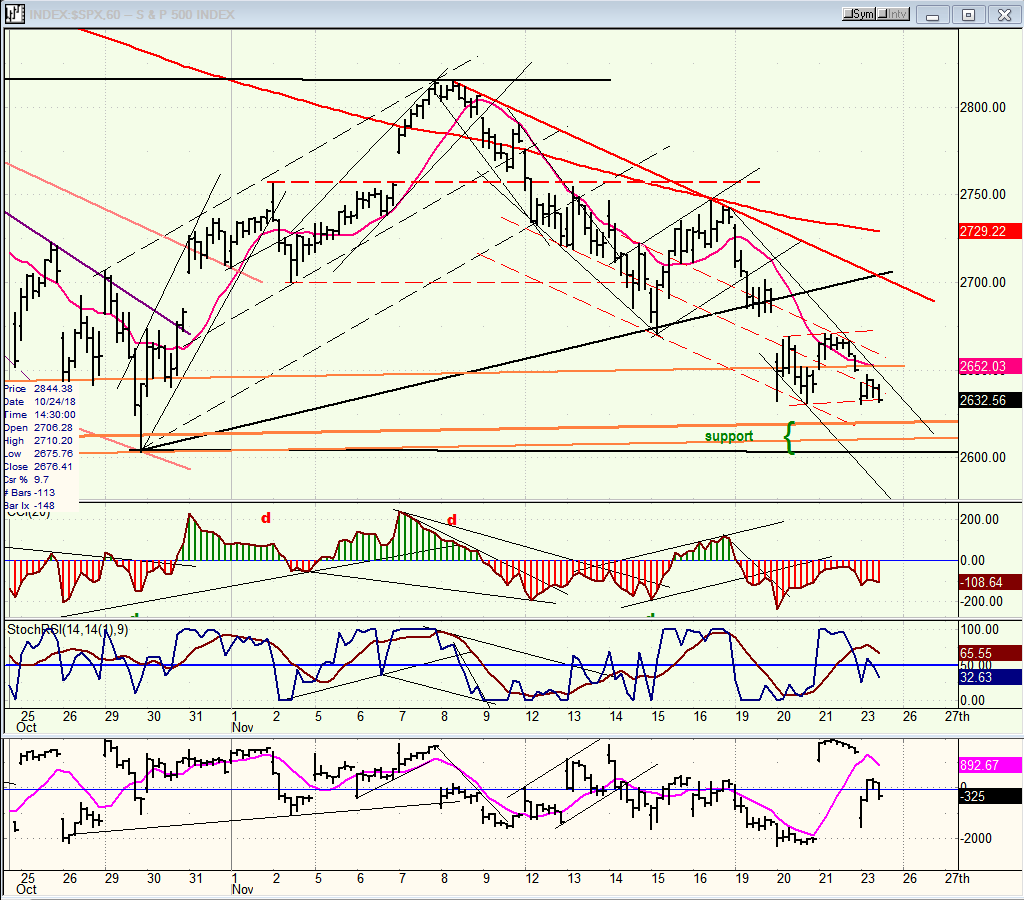Click the 65.55 StochRSI value tag
1024x900 pixels.
(990, 653)
